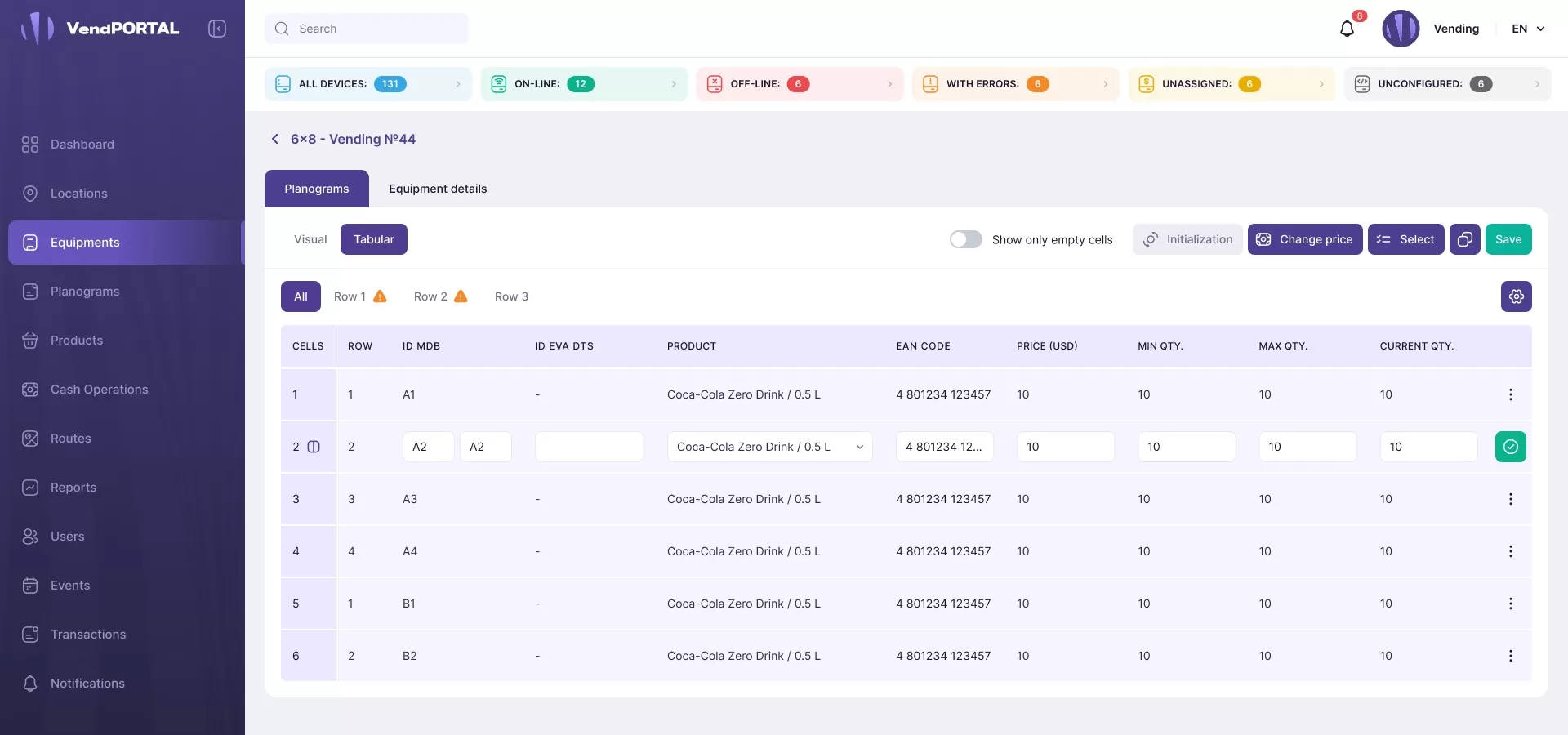Collapse the sidebar panel icon
The height and width of the screenshot is (735, 1568).
point(217,29)
